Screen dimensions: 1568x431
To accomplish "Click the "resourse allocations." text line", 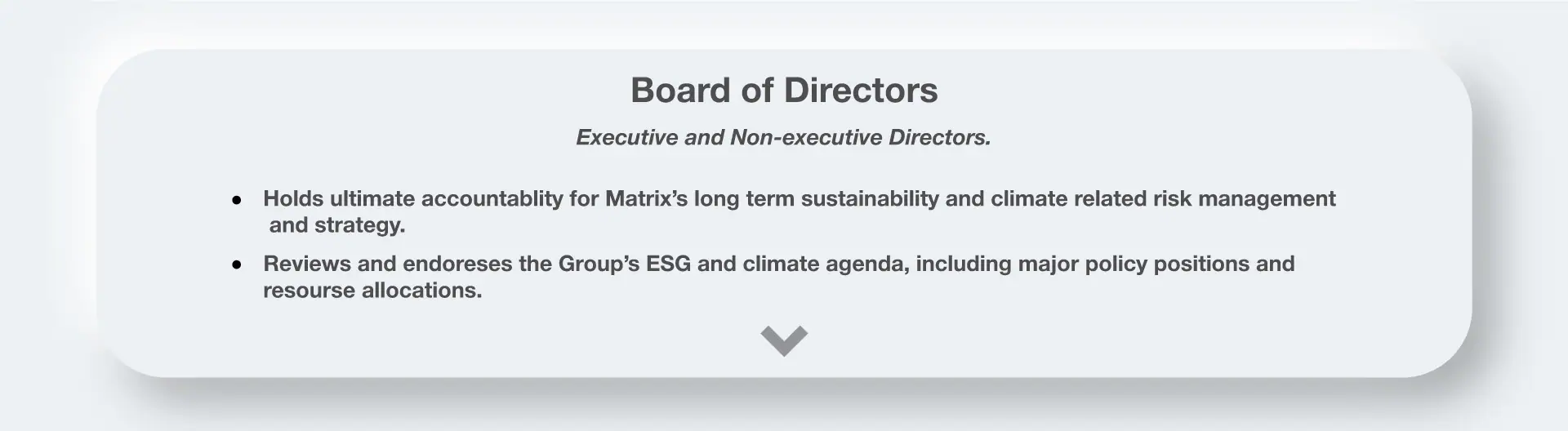I will click(372, 291).
